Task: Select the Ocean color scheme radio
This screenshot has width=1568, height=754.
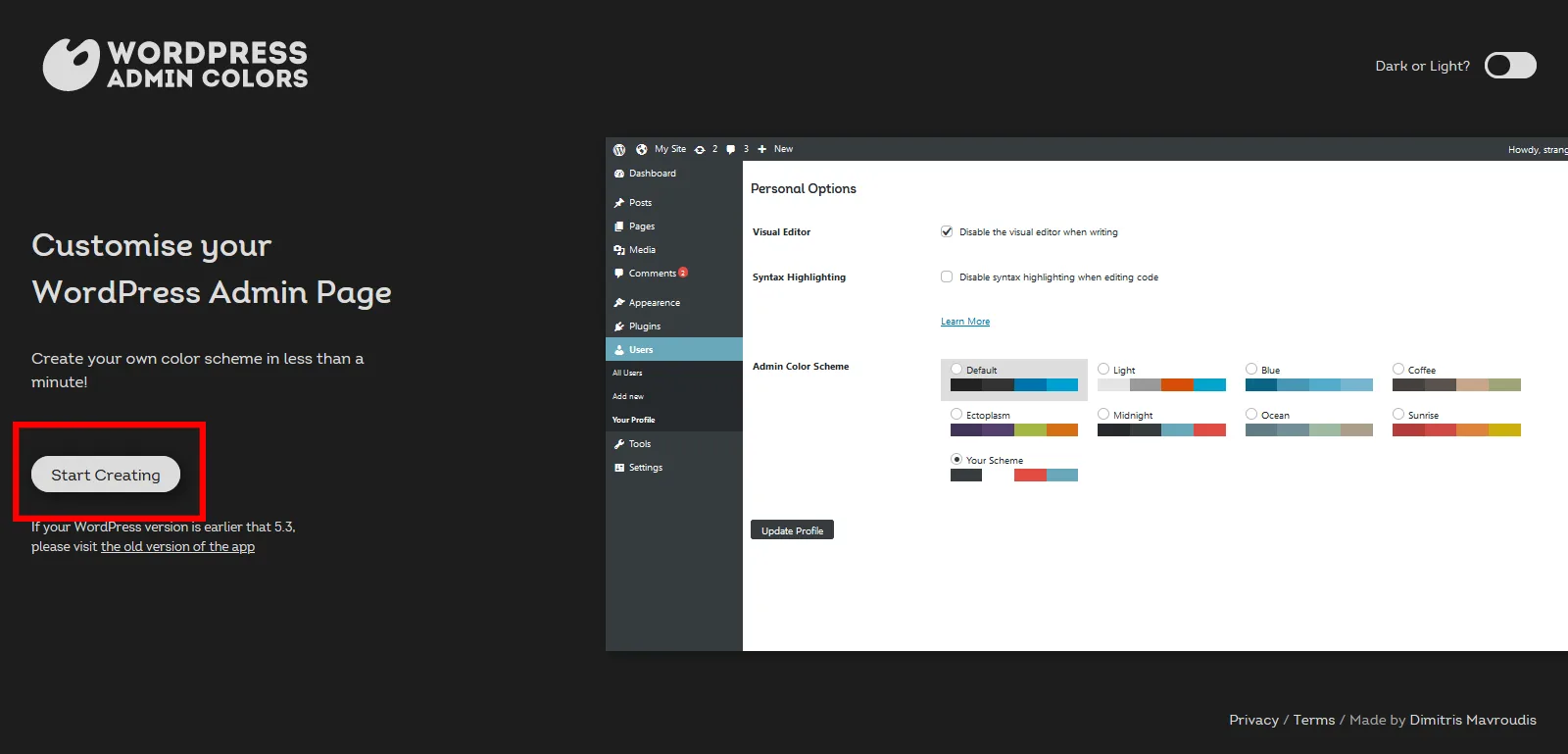Action: pyautogui.click(x=1251, y=415)
